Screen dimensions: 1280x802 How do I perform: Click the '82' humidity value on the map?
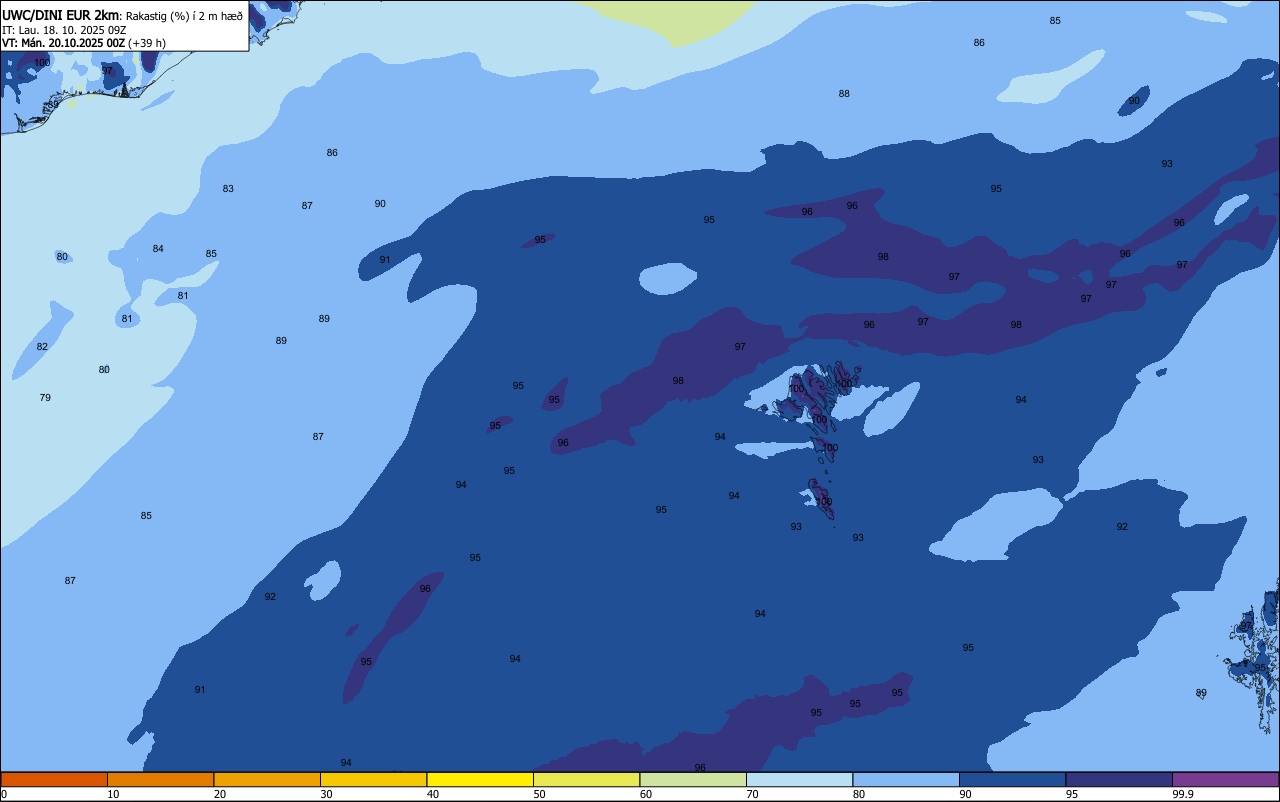[42, 347]
